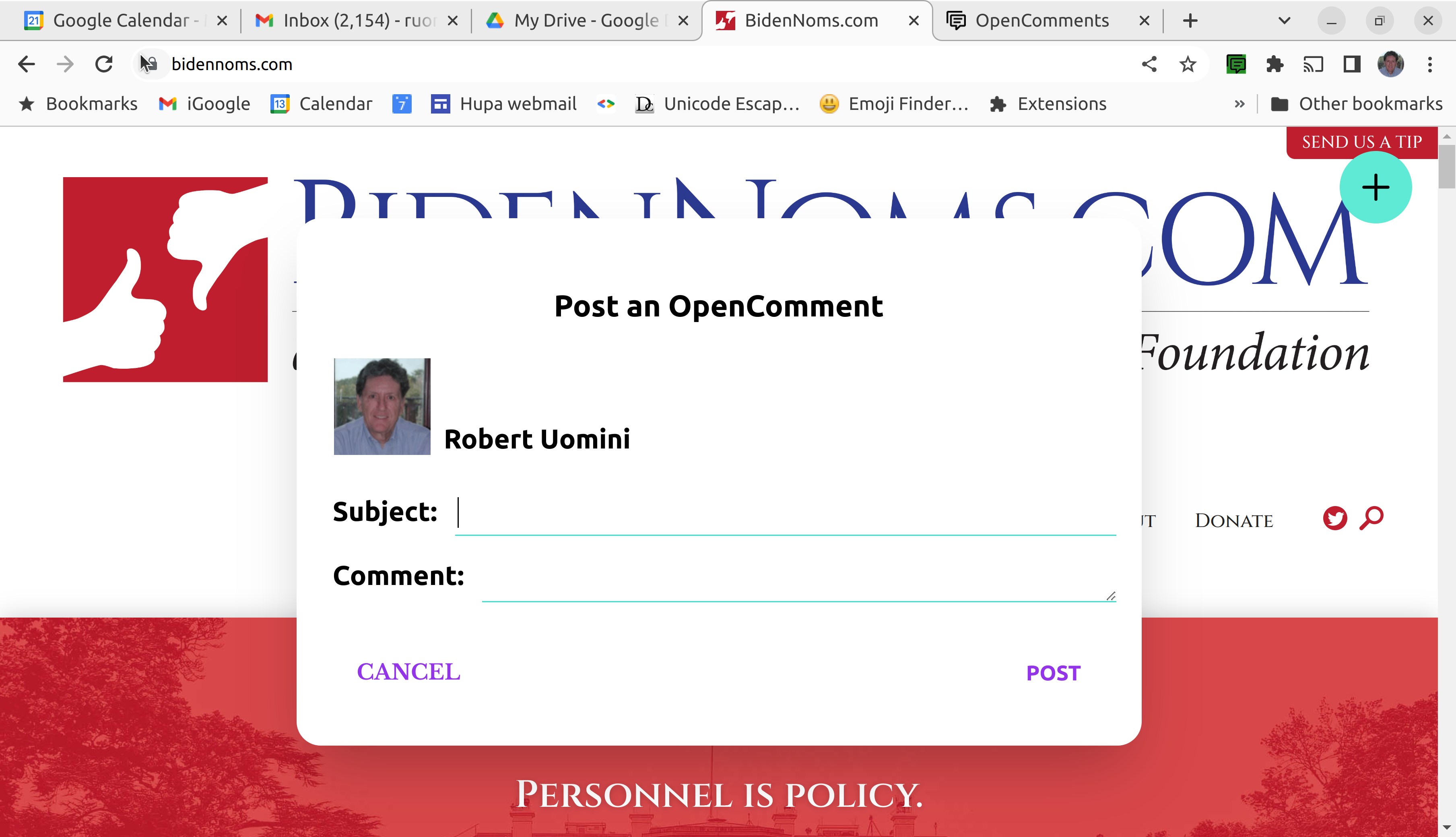
Task: Open the iGoogle bookmark
Action: [x=204, y=103]
